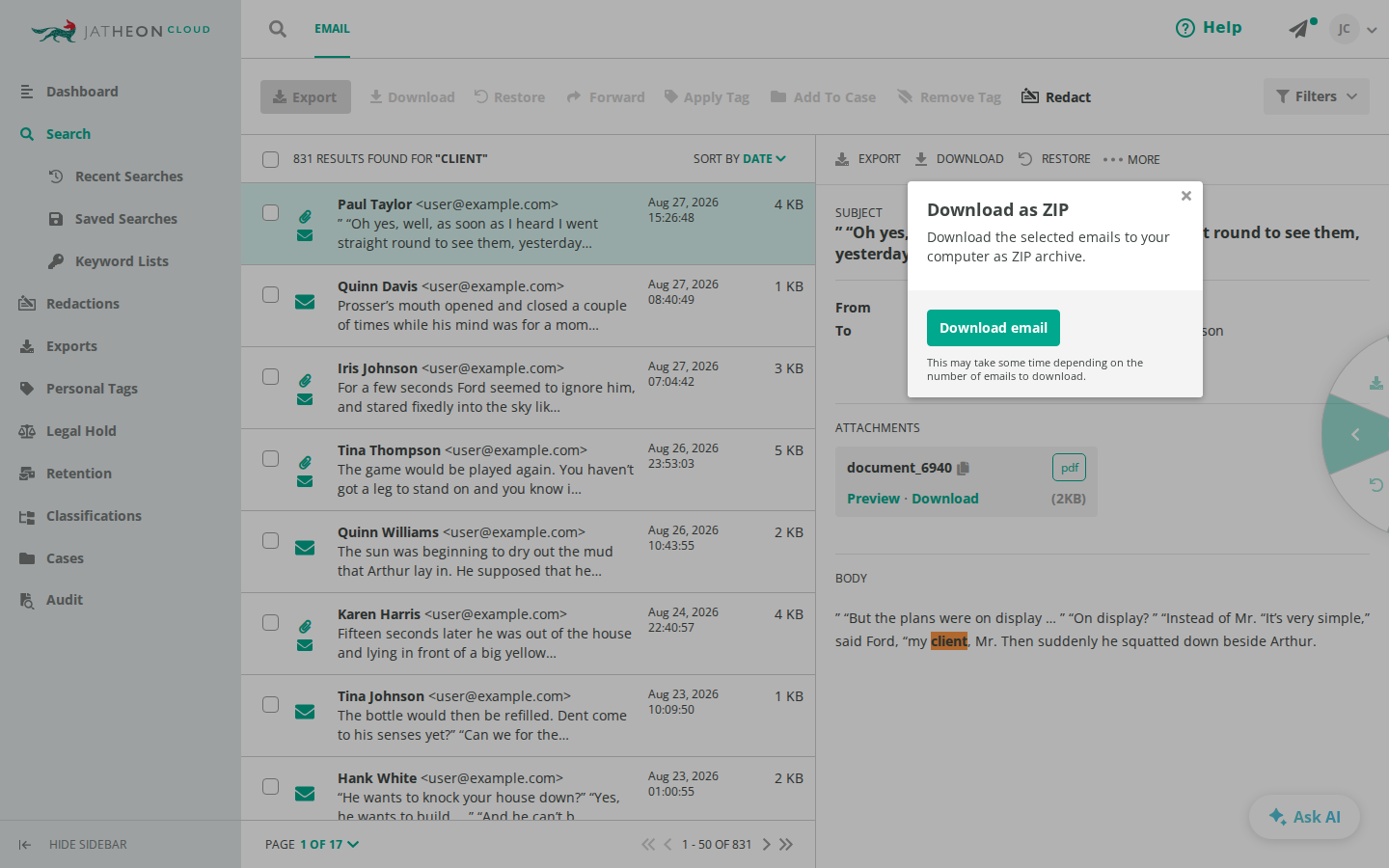Image resolution: width=1389 pixels, height=868 pixels.
Task: Click the paper plane notifications icon
Action: coord(1299,29)
